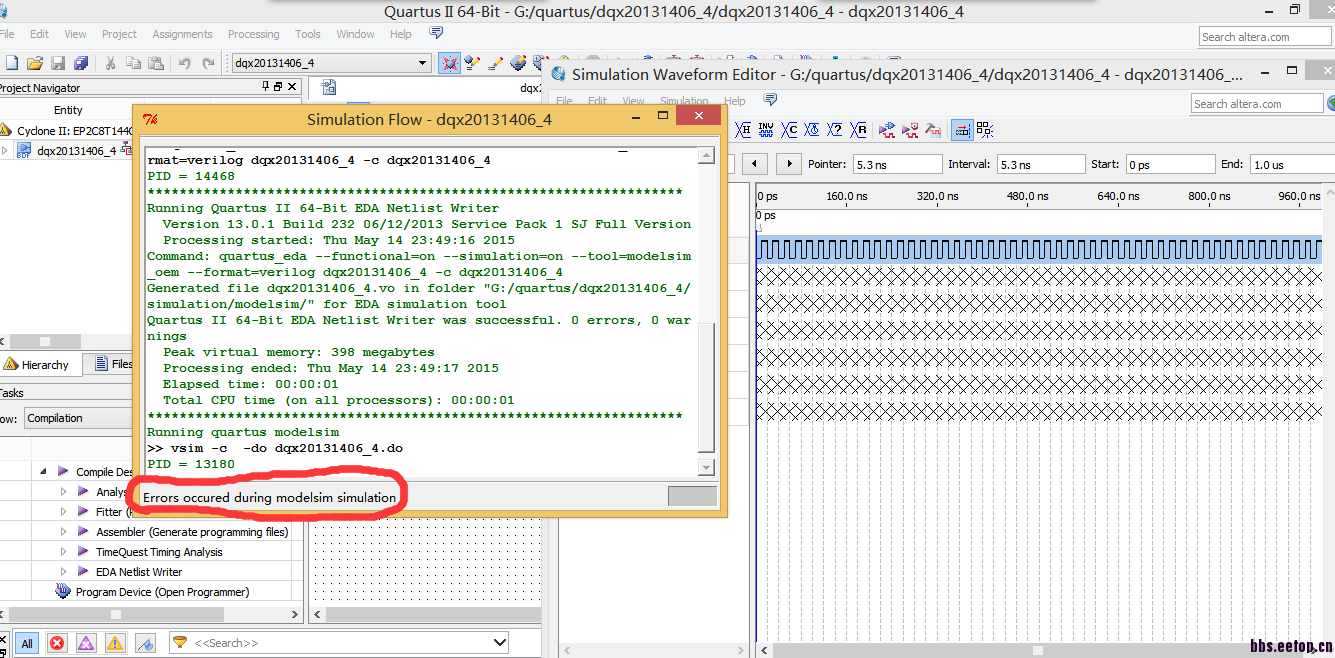Click the previous transition arrow button

pyautogui.click(x=754, y=164)
